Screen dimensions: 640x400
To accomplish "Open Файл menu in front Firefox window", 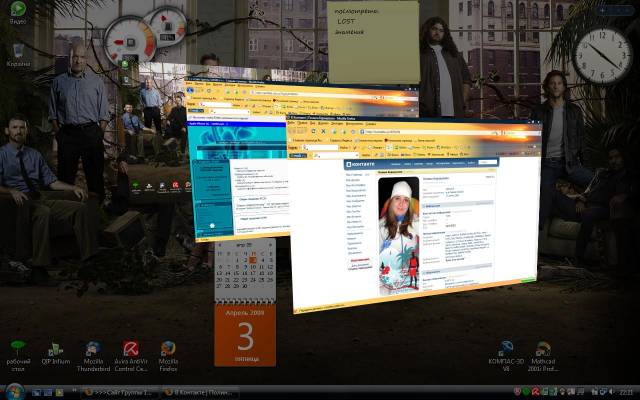I will tap(293, 122).
